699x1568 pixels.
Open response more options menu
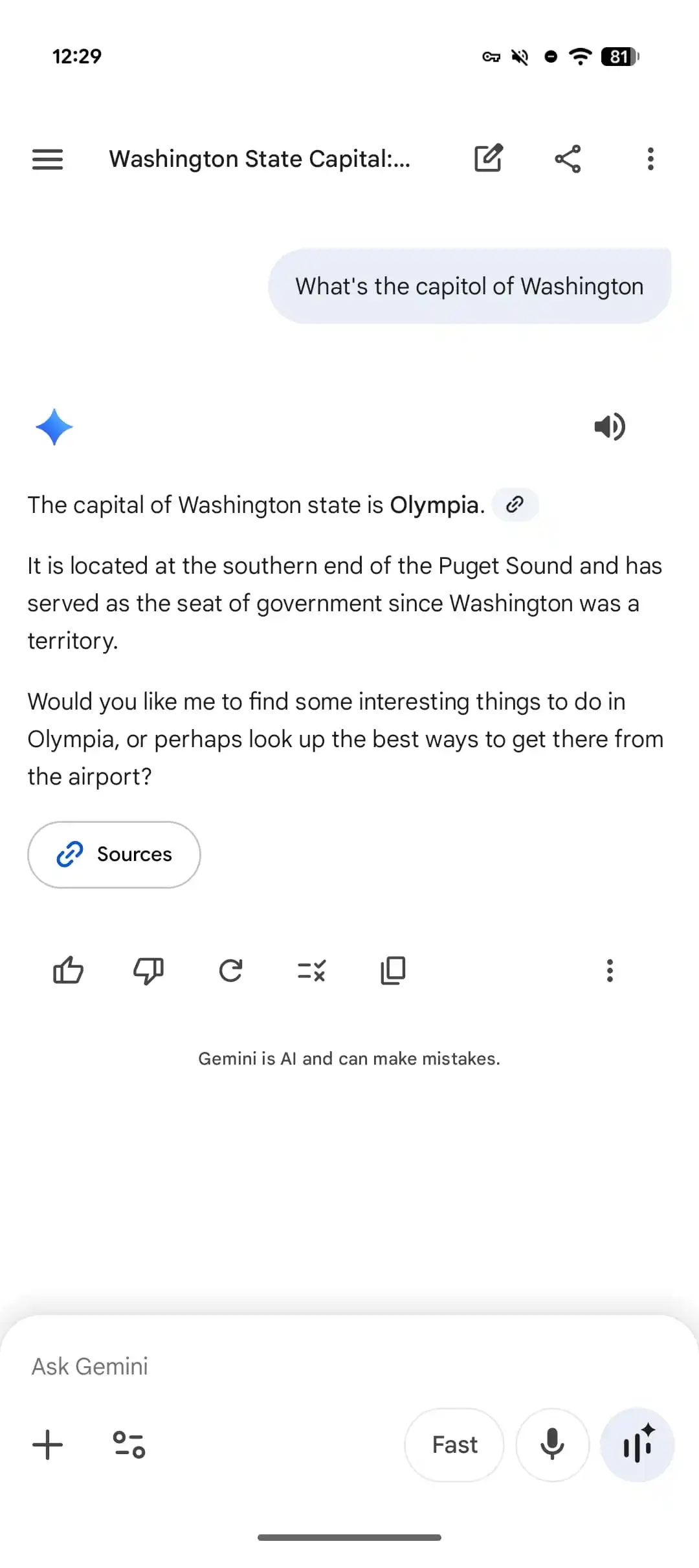(609, 970)
